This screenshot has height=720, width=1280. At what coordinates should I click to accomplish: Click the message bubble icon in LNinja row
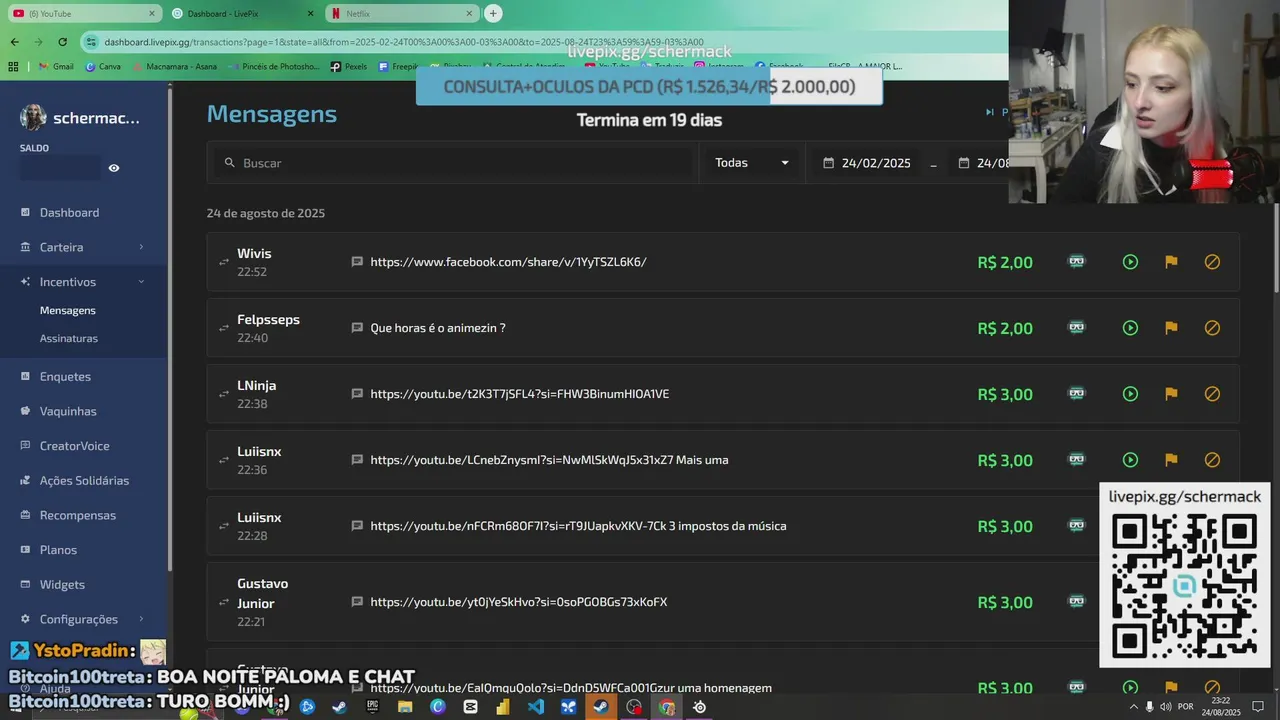357,394
